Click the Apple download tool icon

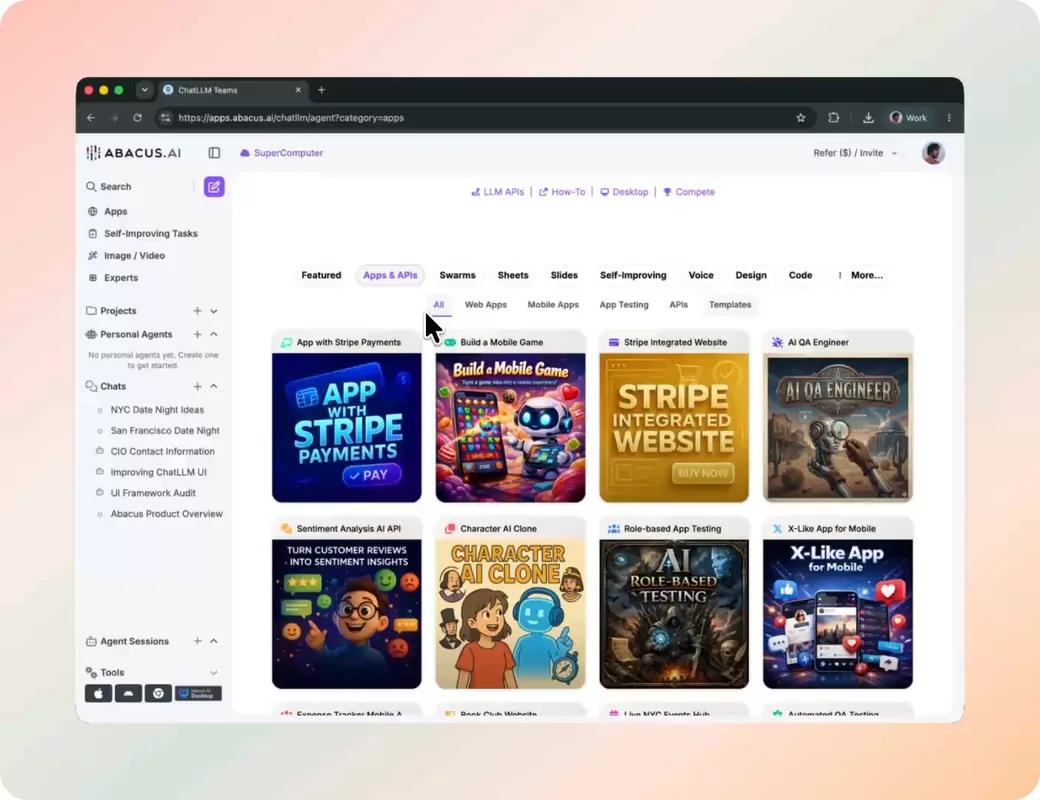pos(98,694)
